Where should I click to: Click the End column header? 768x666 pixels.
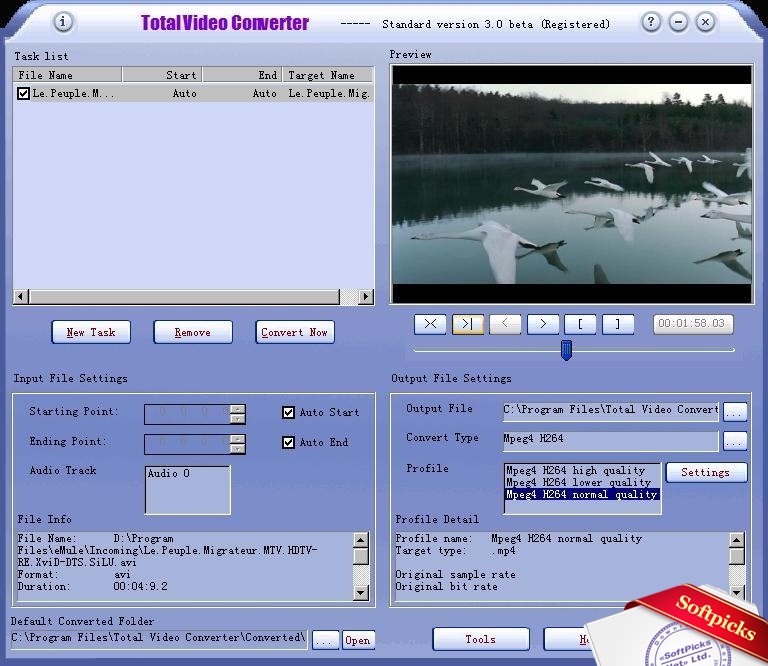(242, 75)
